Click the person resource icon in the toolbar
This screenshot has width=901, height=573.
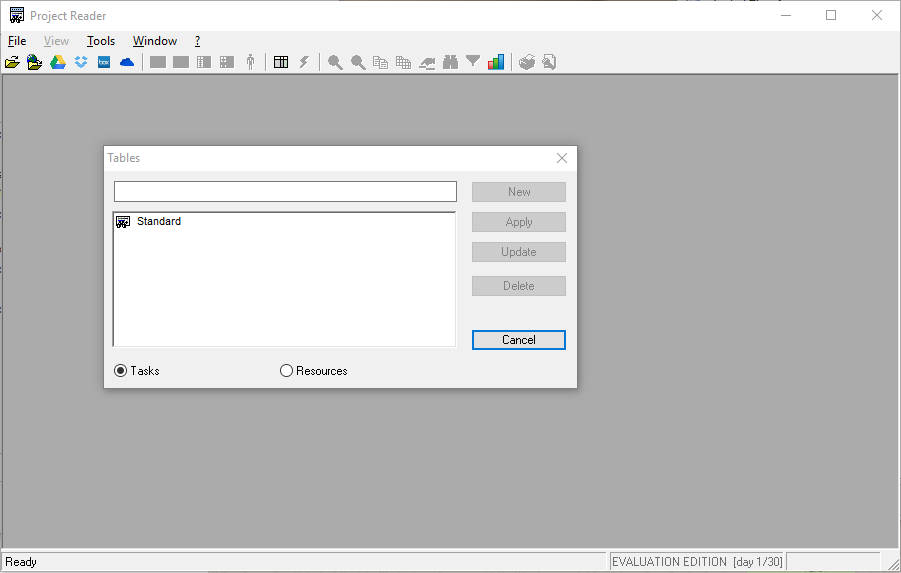[250, 62]
